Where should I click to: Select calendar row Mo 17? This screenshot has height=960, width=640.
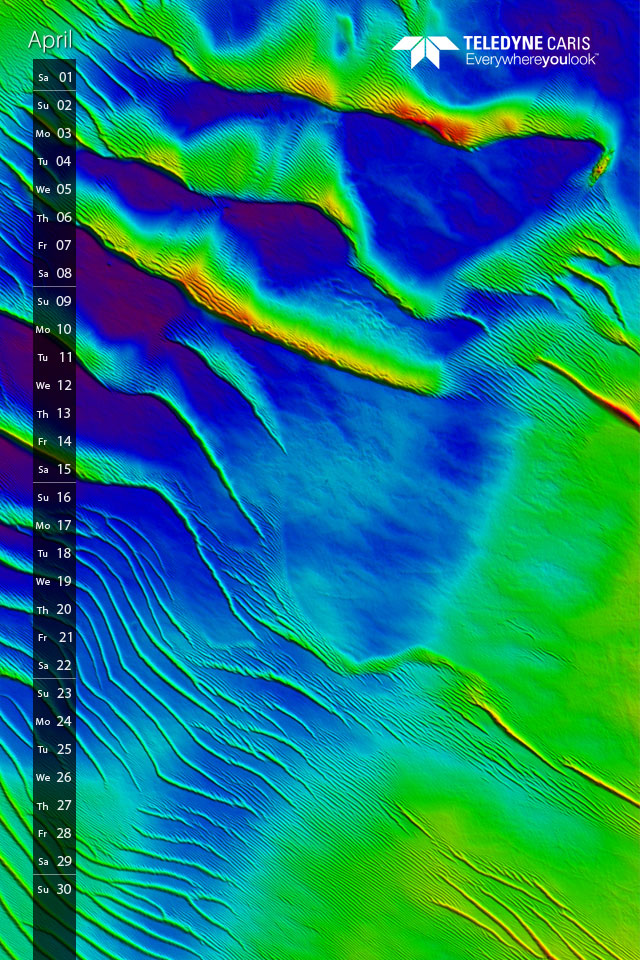coord(55,525)
